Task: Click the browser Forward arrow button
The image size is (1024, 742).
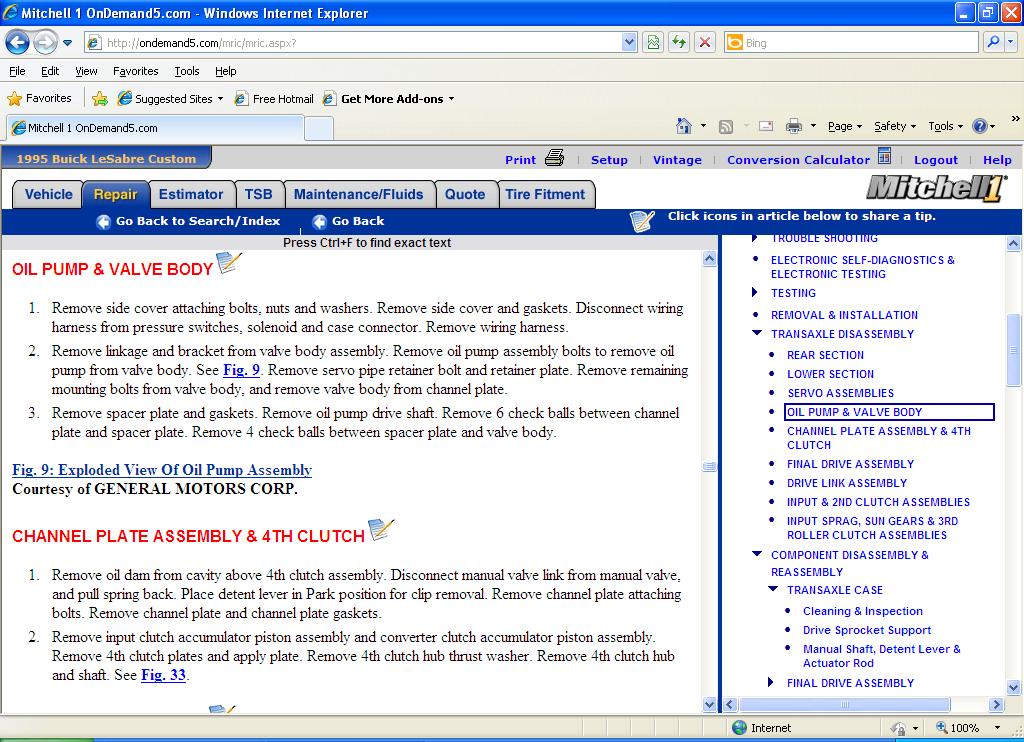Action: pyautogui.click(x=45, y=43)
